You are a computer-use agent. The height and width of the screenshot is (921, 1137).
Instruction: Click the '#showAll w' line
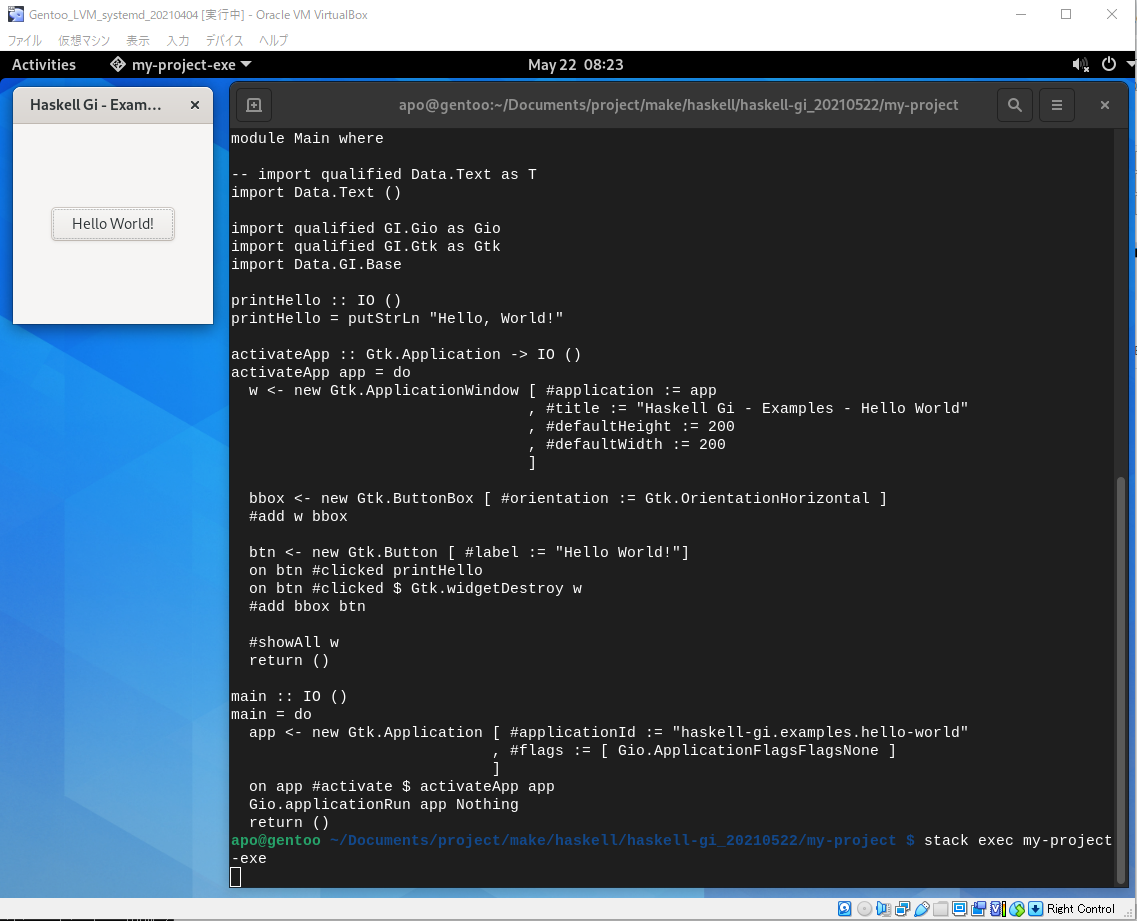tap(294, 643)
